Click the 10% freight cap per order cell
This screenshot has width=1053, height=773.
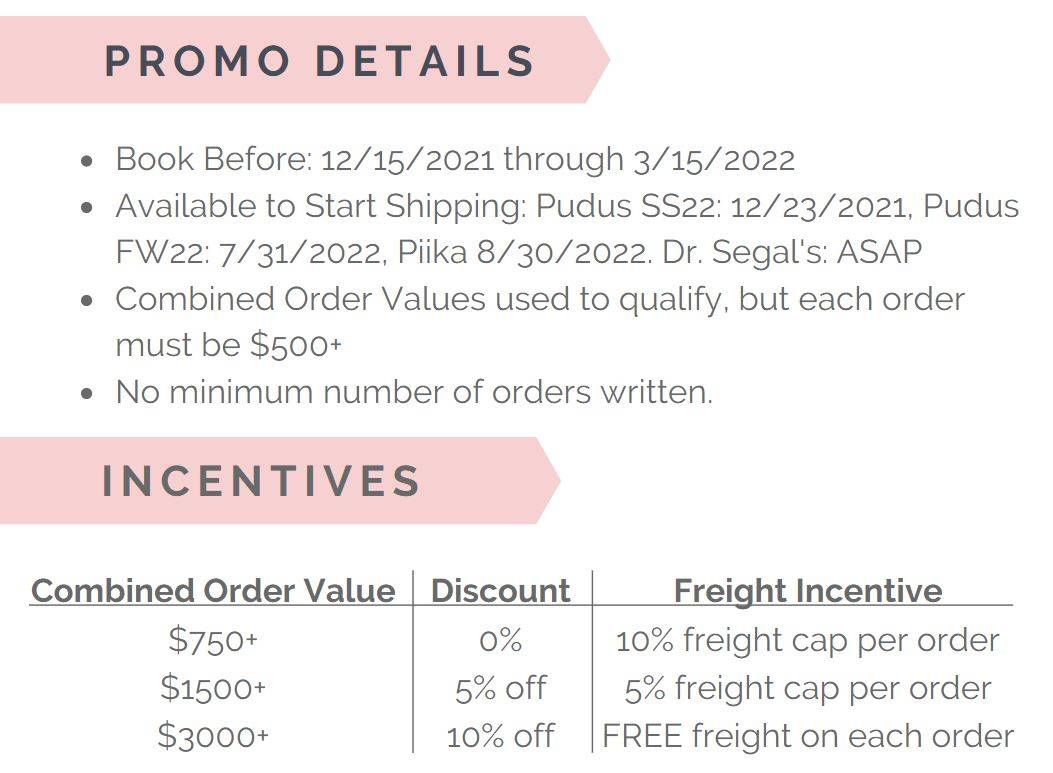(x=808, y=641)
